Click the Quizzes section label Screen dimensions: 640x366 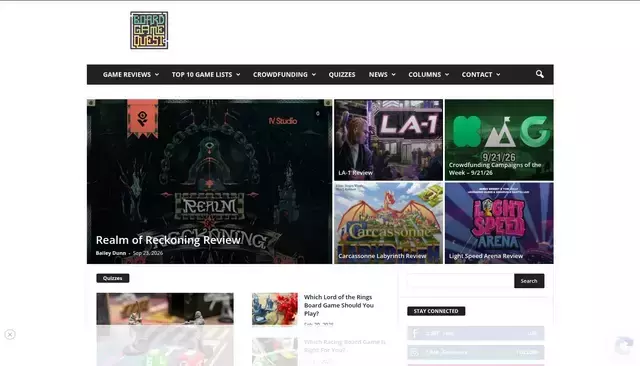[x=113, y=278]
